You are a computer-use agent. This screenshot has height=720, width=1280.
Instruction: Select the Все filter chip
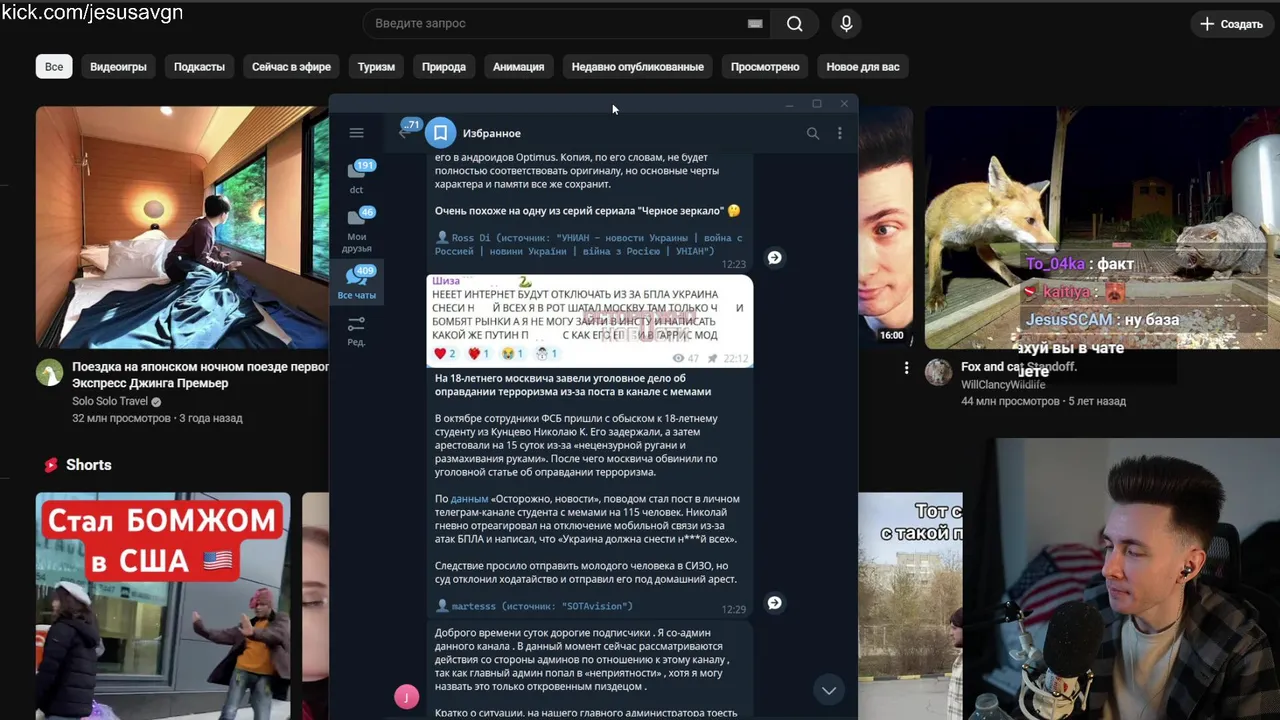coord(54,67)
